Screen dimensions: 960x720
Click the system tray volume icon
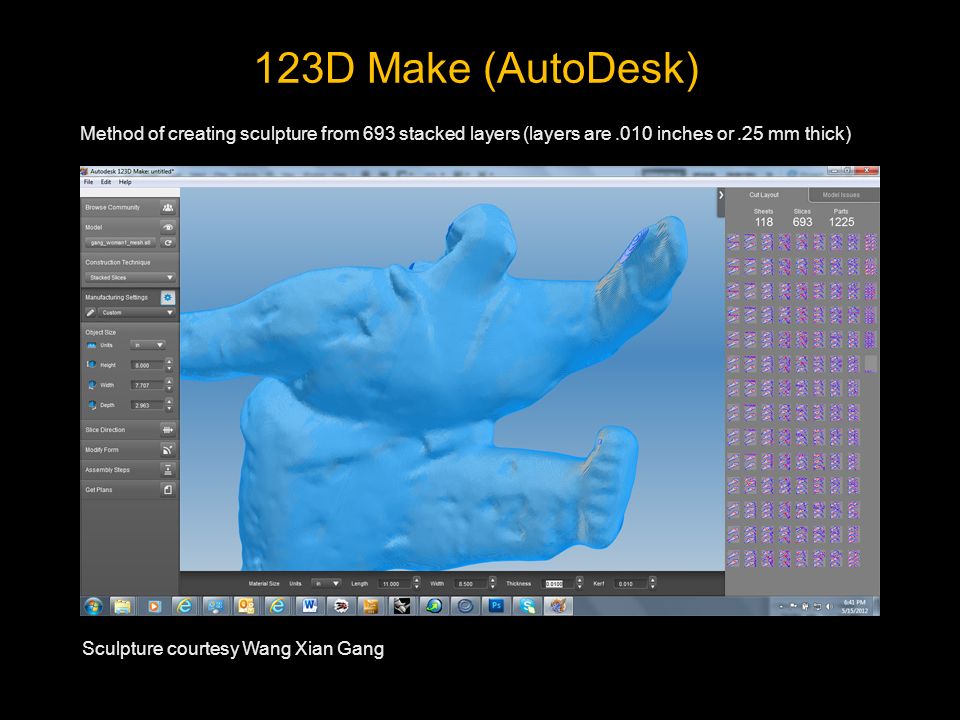(x=828, y=607)
